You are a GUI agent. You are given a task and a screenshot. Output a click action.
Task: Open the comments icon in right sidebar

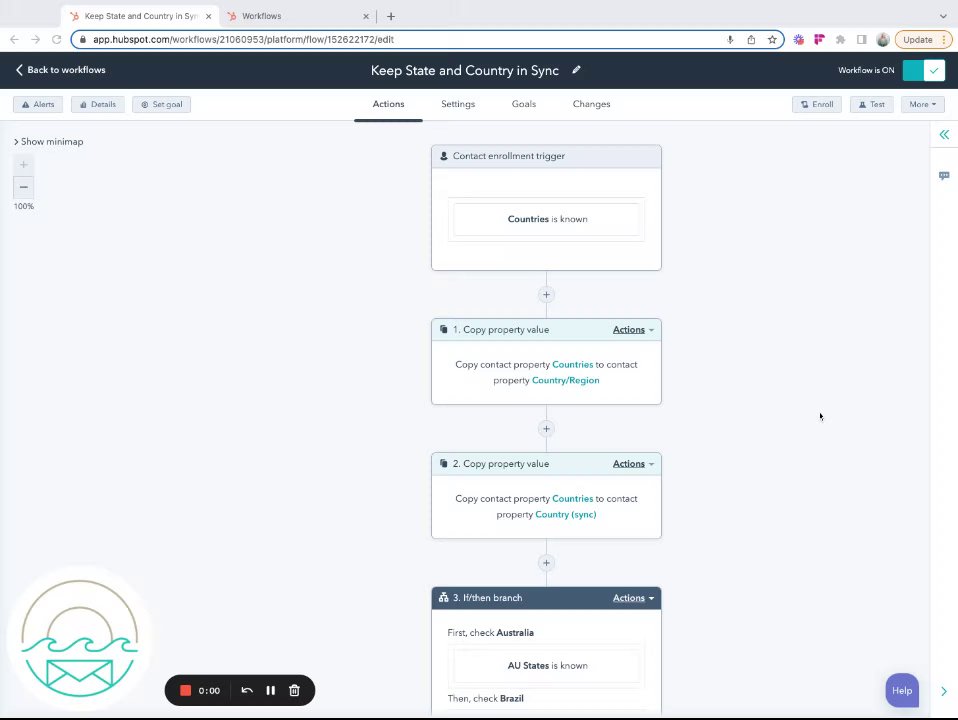tap(944, 175)
